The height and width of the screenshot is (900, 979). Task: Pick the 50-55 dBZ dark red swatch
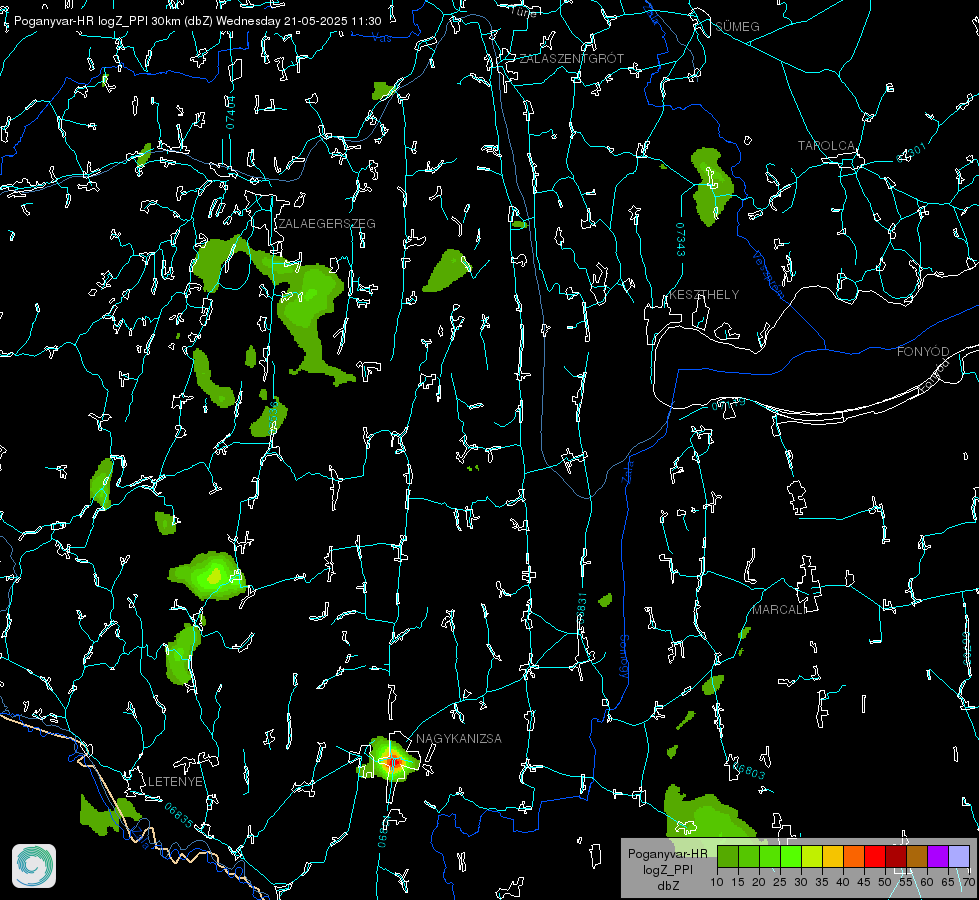pos(896,856)
